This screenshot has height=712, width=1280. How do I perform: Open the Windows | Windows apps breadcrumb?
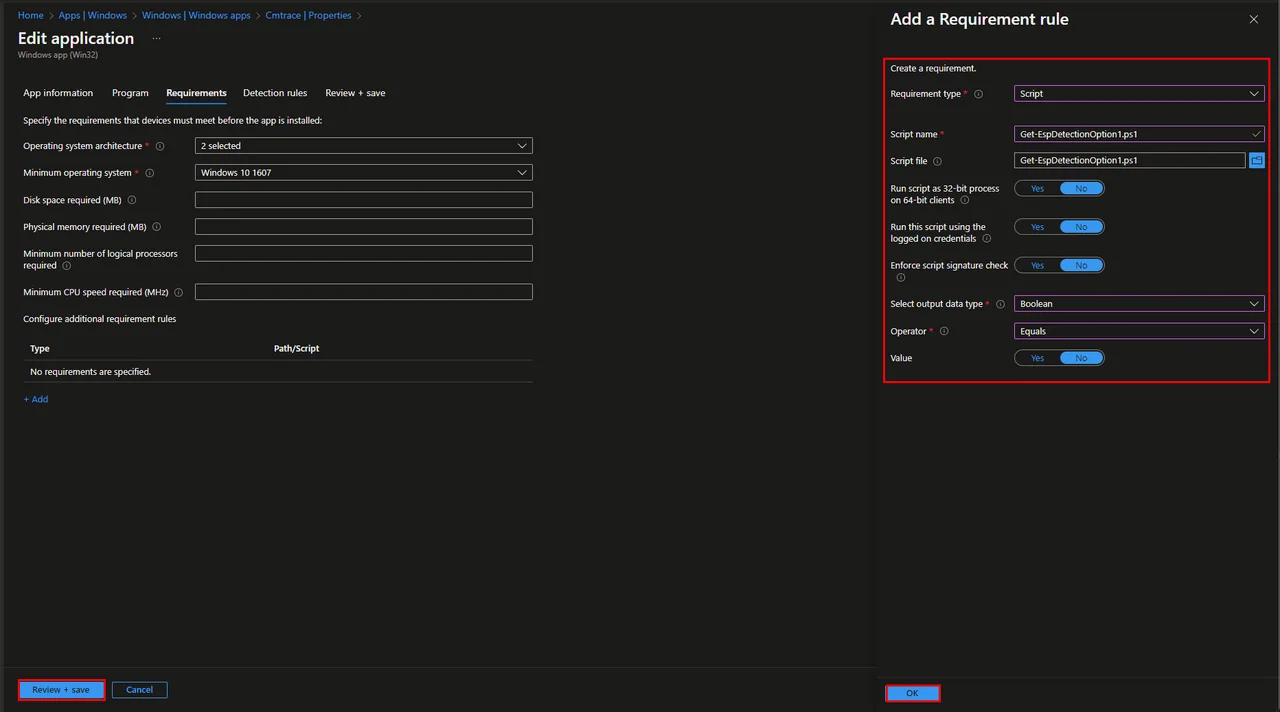point(196,16)
